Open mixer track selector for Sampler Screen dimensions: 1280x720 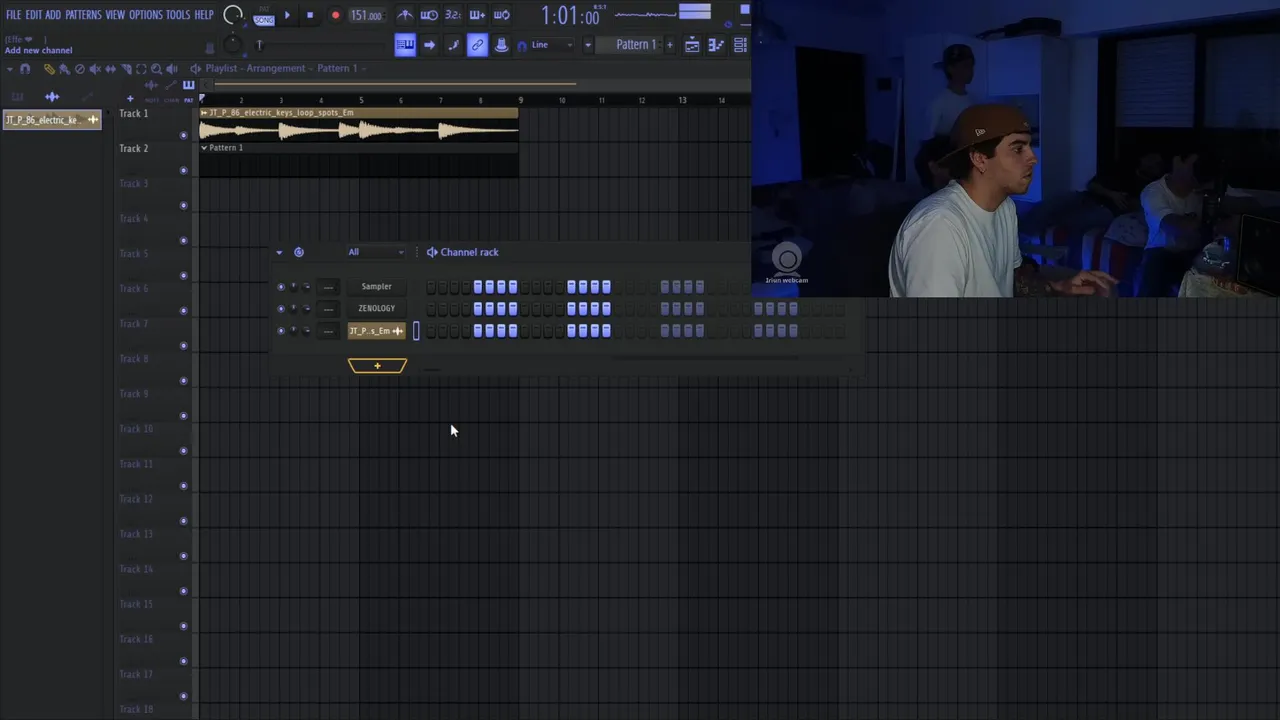(x=328, y=287)
